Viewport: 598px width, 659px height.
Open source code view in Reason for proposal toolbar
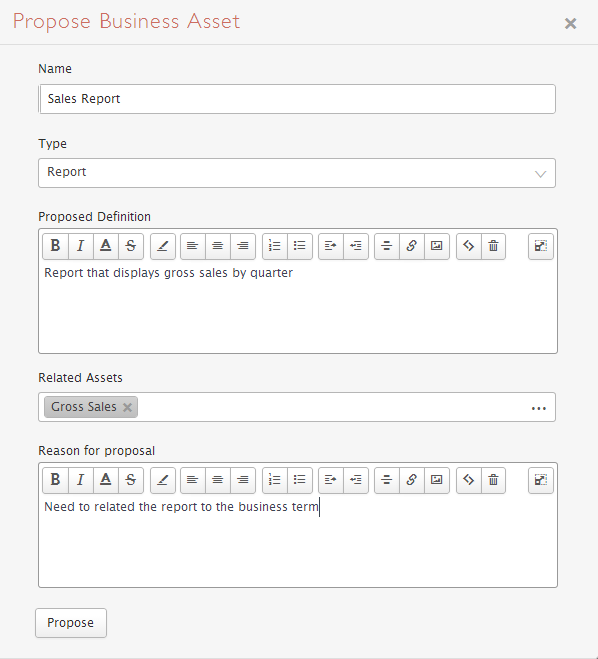pos(469,480)
